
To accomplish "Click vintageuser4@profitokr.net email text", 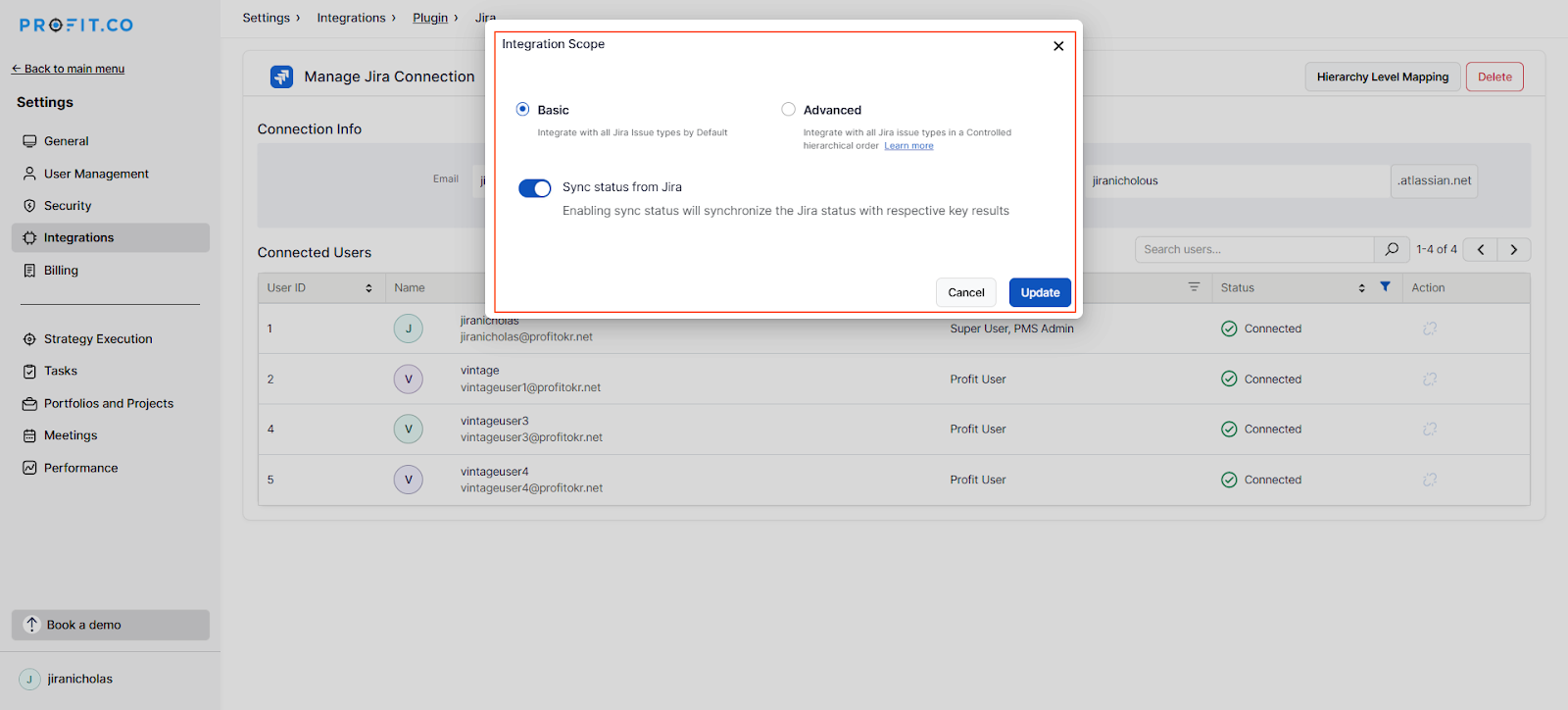I will click(531, 487).
